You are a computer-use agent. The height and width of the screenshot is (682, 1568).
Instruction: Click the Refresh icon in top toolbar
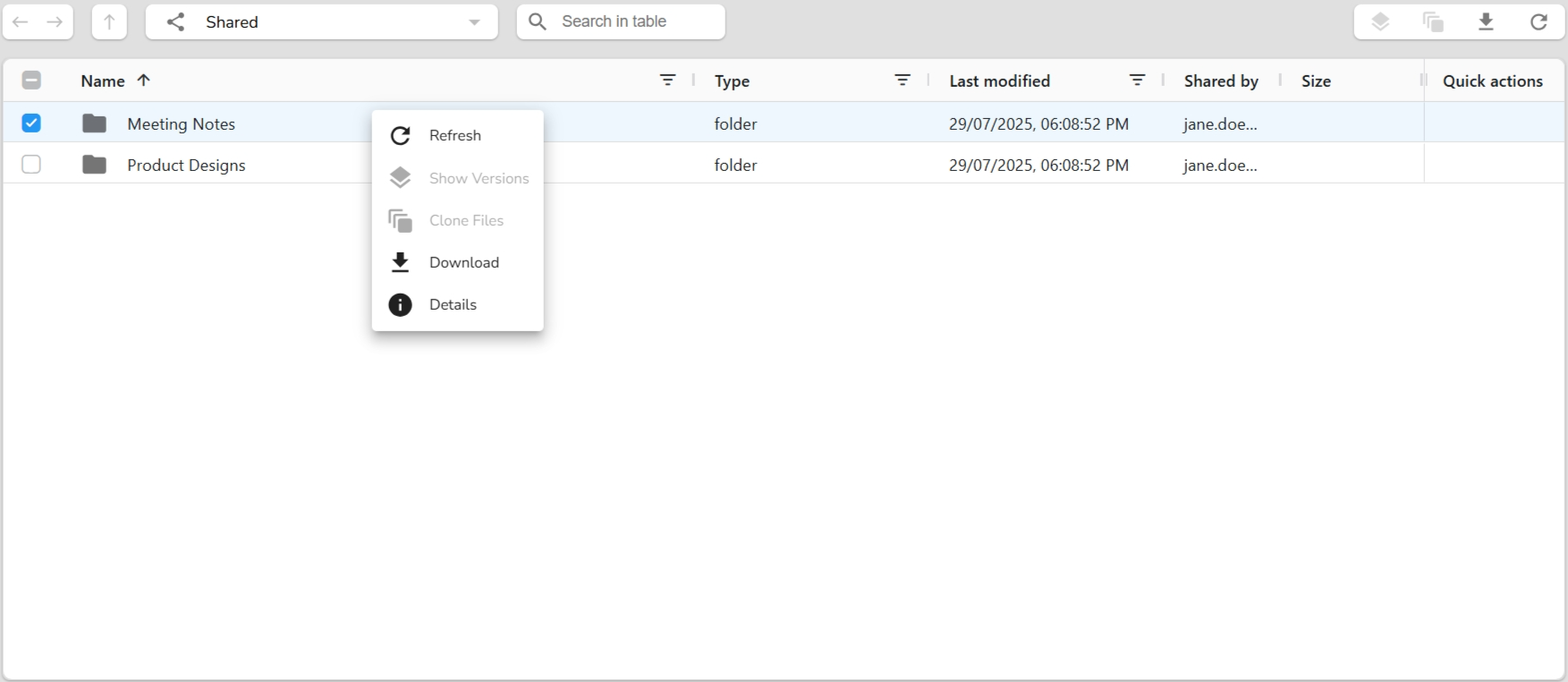tap(1538, 21)
